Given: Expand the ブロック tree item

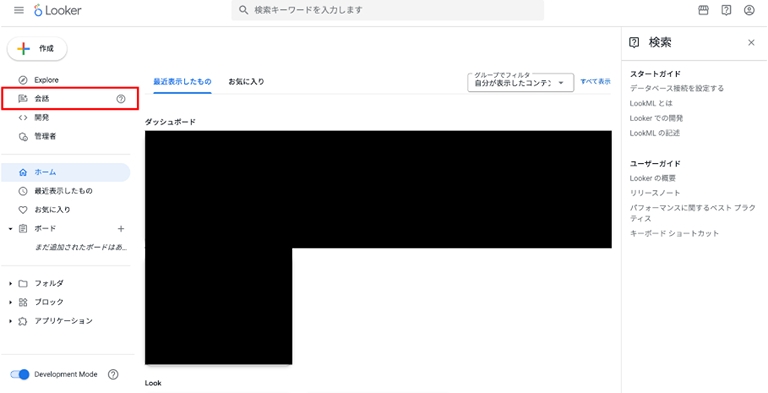Looking at the screenshot, I should 10,302.
